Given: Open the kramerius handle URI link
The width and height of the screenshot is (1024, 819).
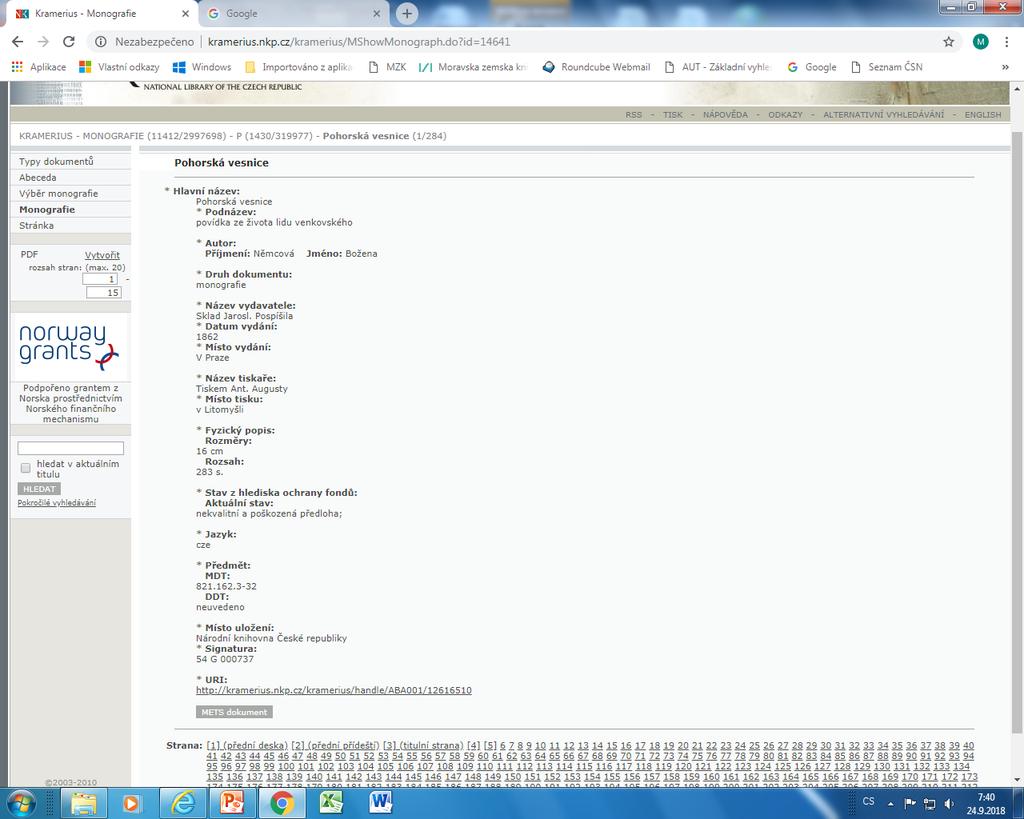Looking at the screenshot, I should [334, 690].
